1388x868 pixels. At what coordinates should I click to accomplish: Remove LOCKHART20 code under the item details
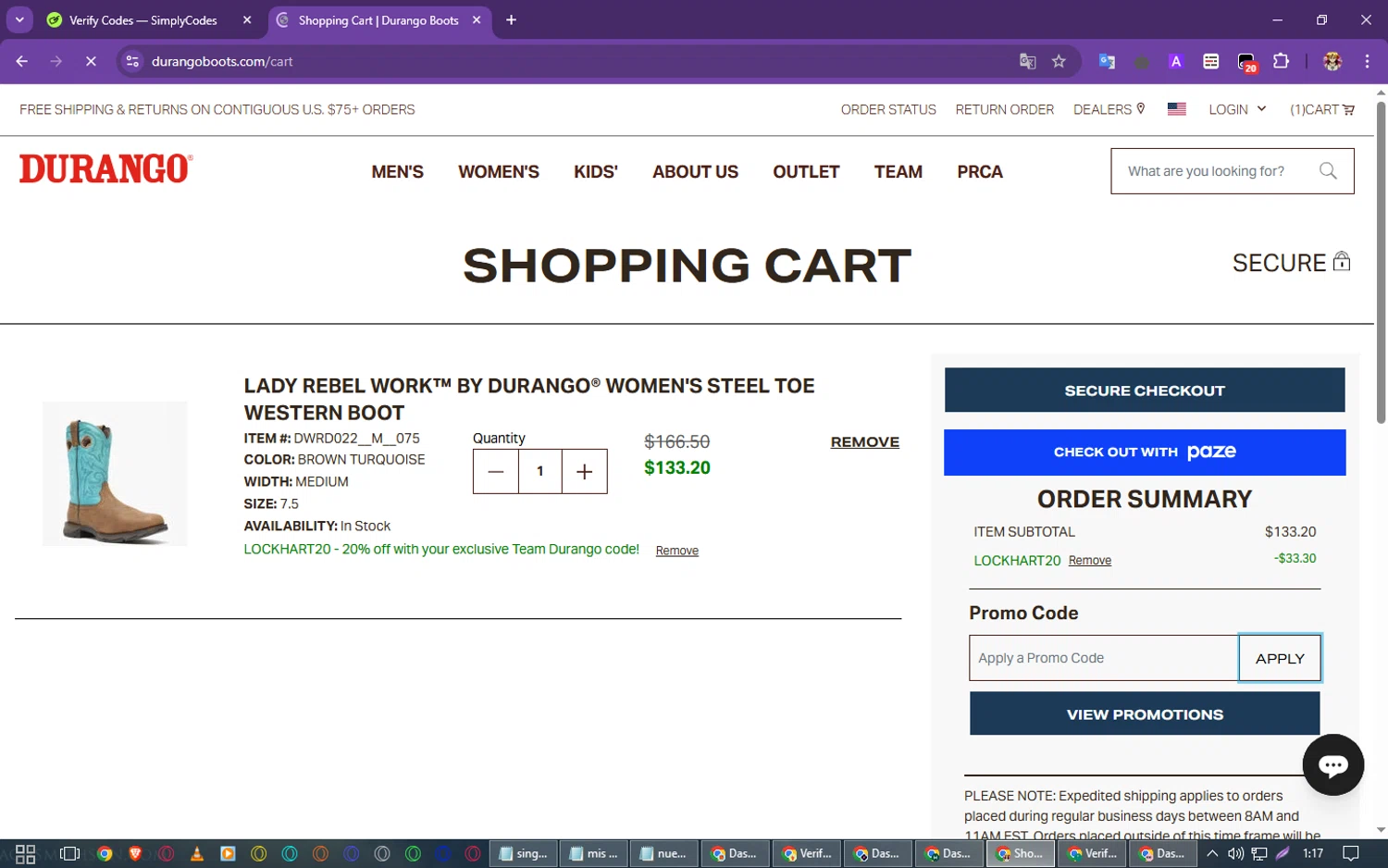click(x=677, y=551)
